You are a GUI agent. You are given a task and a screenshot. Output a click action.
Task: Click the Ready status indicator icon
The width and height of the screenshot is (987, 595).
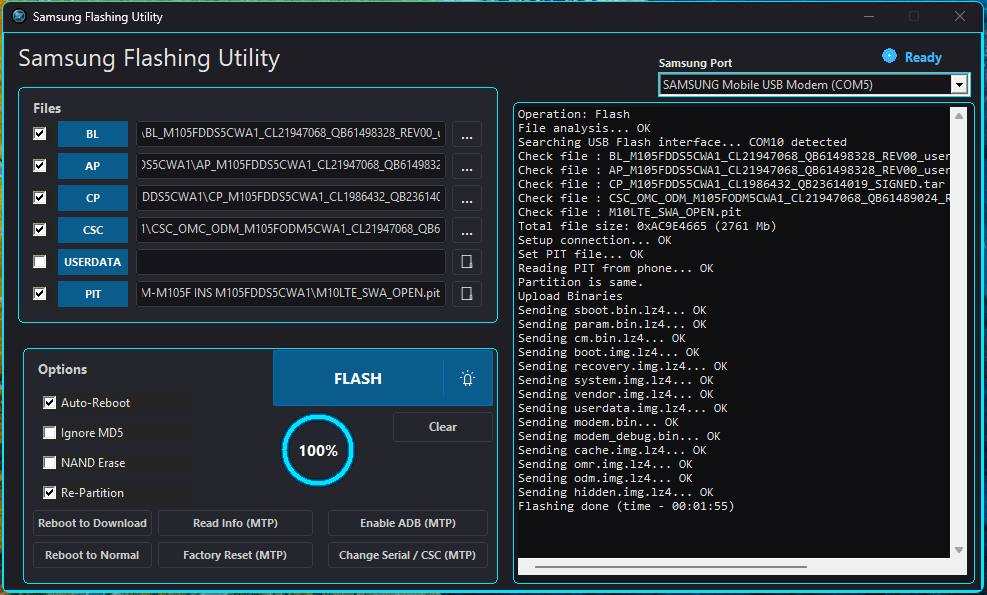tap(889, 56)
